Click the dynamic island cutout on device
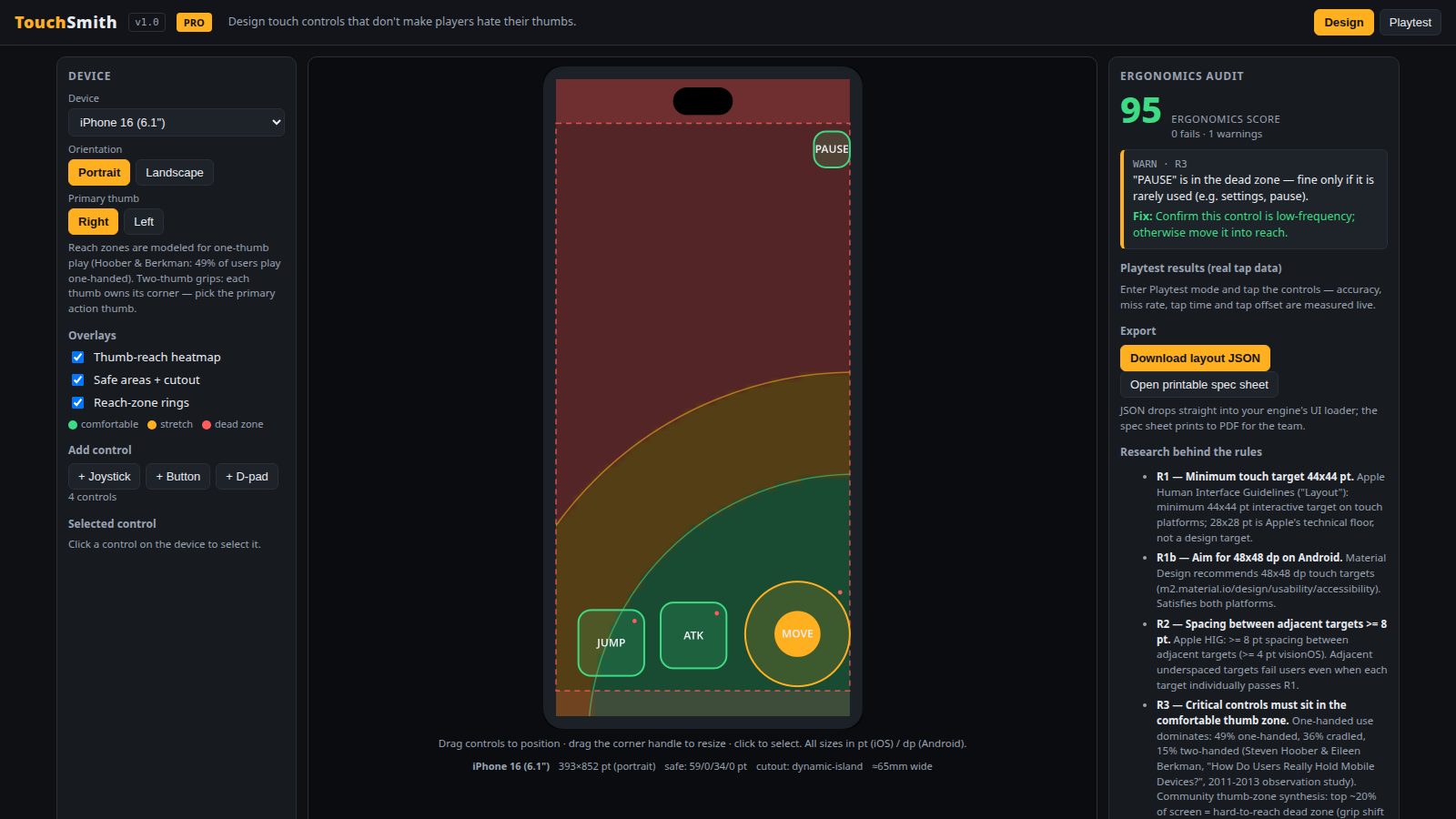 point(703,101)
